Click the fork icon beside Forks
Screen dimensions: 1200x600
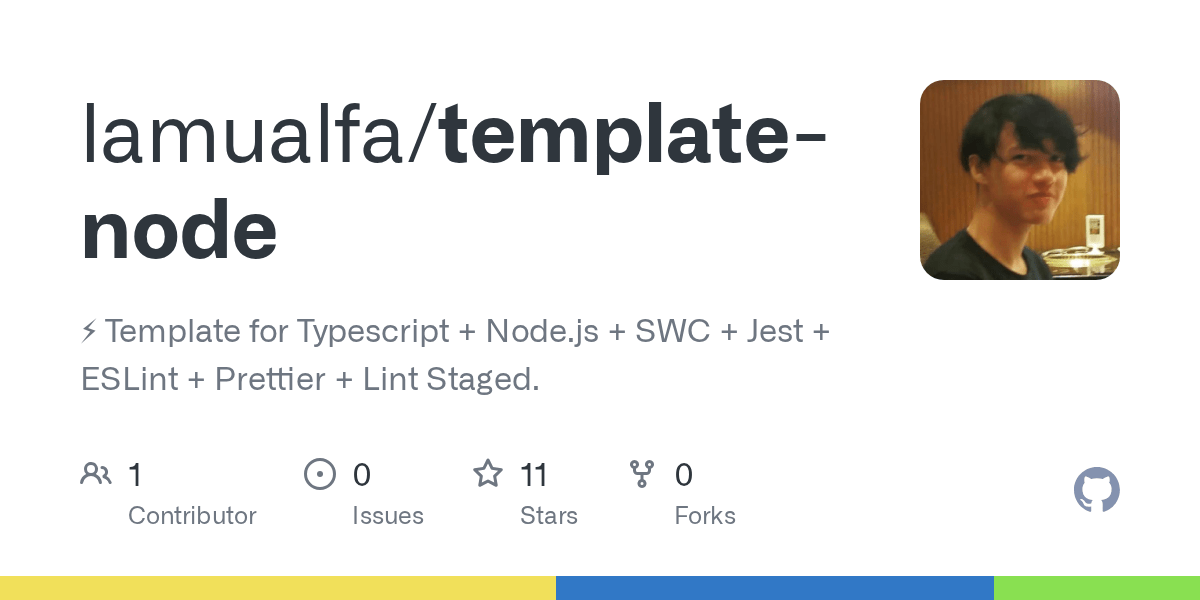[x=642, y=474]
